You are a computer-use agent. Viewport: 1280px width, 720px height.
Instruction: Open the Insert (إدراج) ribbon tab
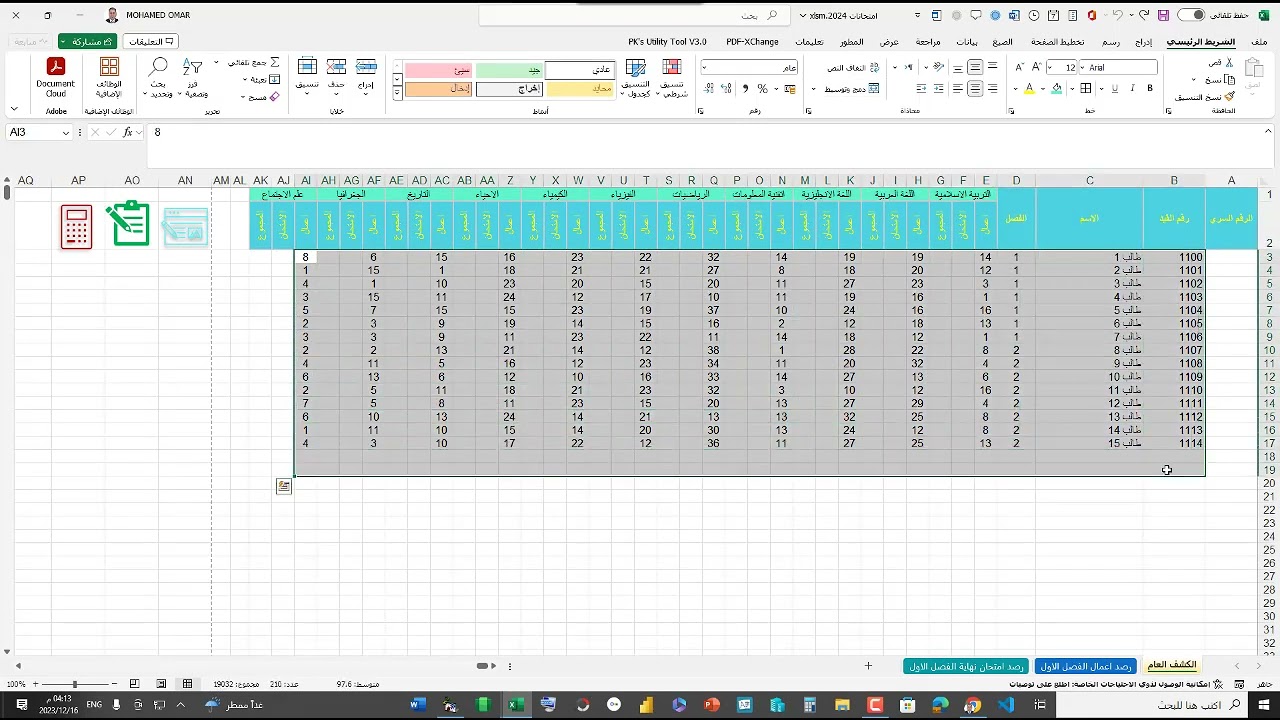pyautogui.click(x=1143, y=42)
